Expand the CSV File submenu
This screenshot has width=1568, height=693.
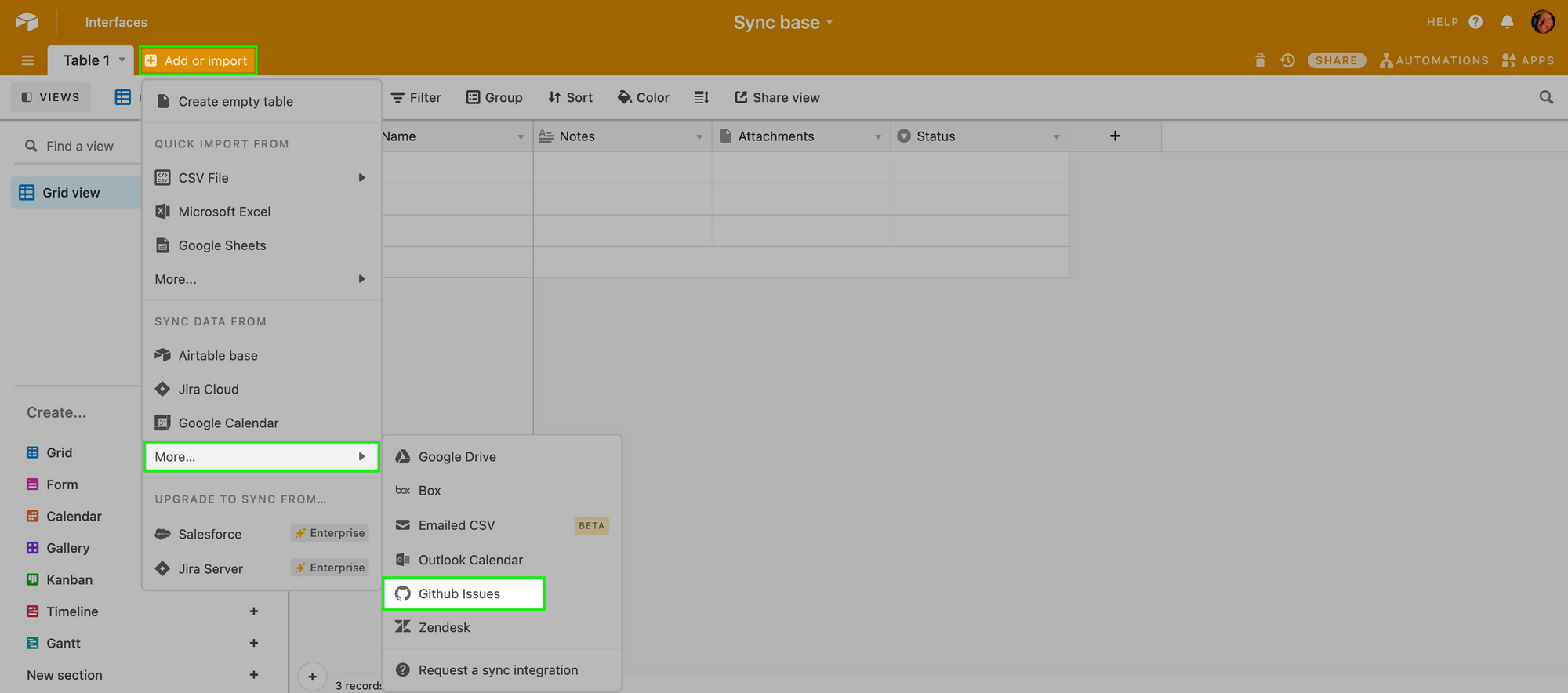261,178
